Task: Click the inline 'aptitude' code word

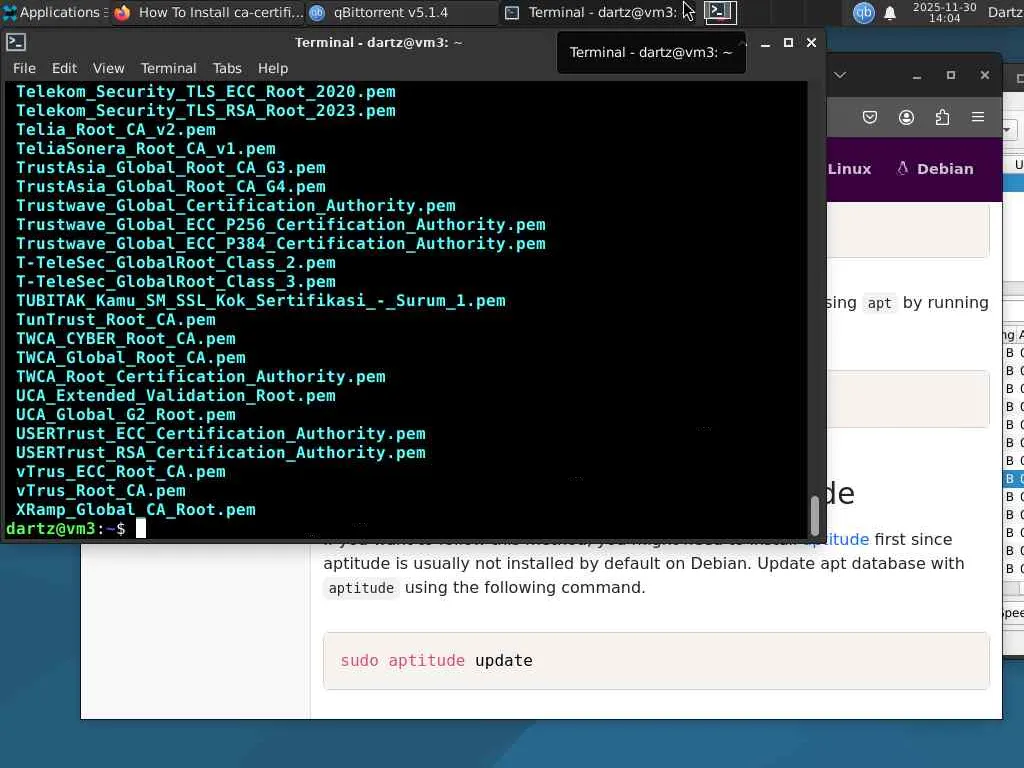Action: pos(361,588)
